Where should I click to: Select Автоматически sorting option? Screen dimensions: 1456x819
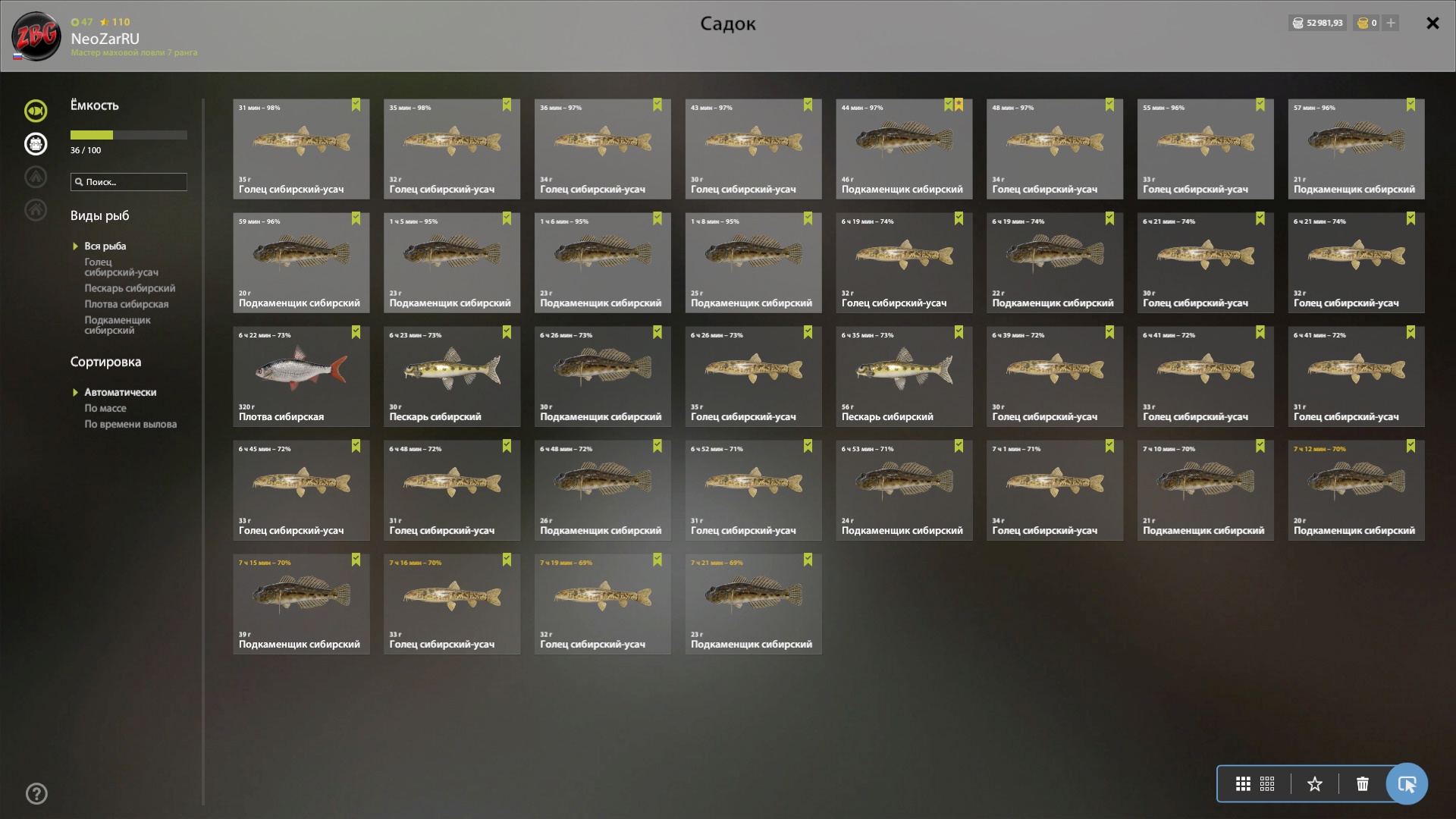point(121,392)
